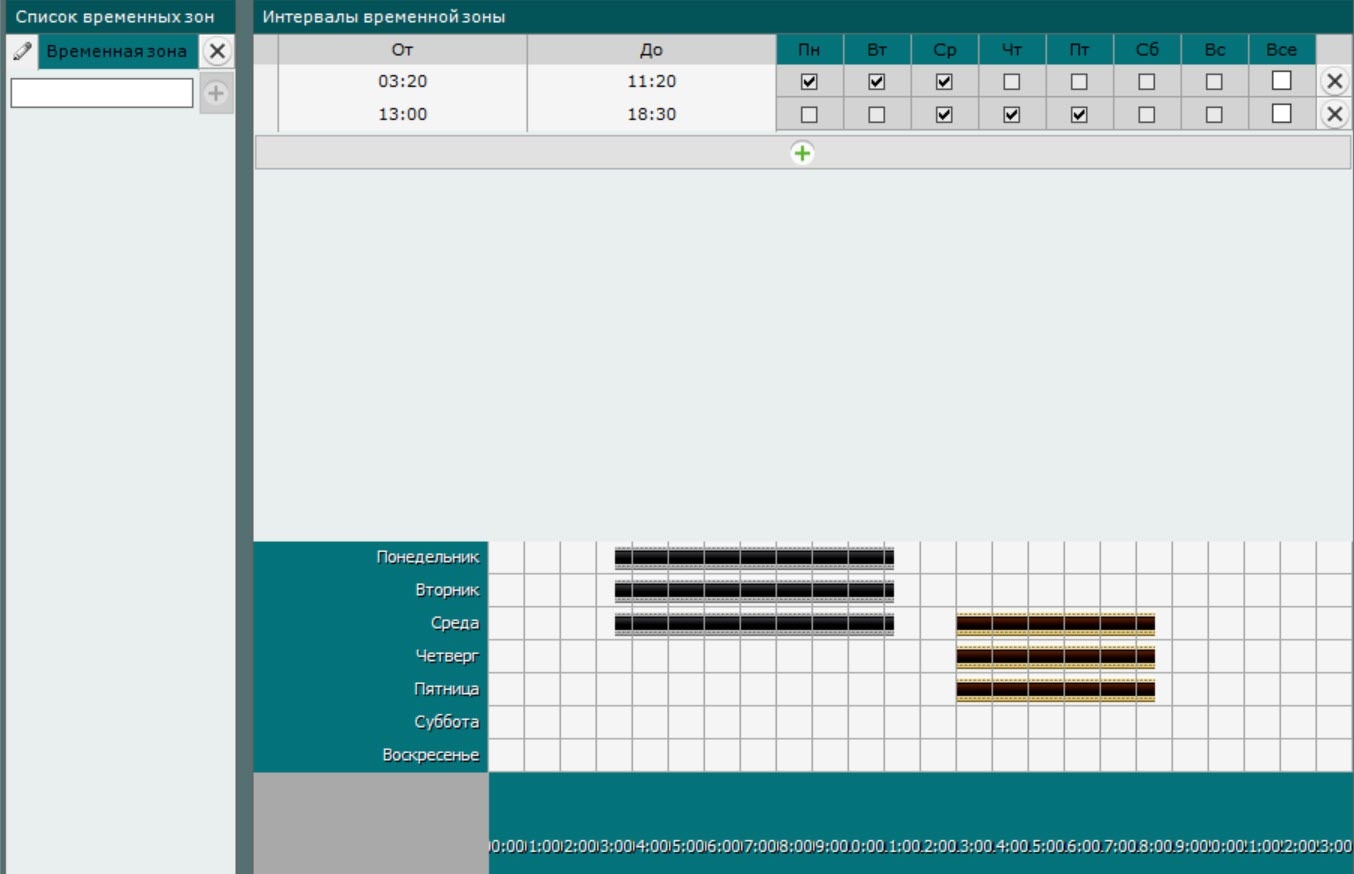Viewport: 1354px width, 874px height.
Task: Click the brown interval bar on Четверг
Action: pos(1055,657)
